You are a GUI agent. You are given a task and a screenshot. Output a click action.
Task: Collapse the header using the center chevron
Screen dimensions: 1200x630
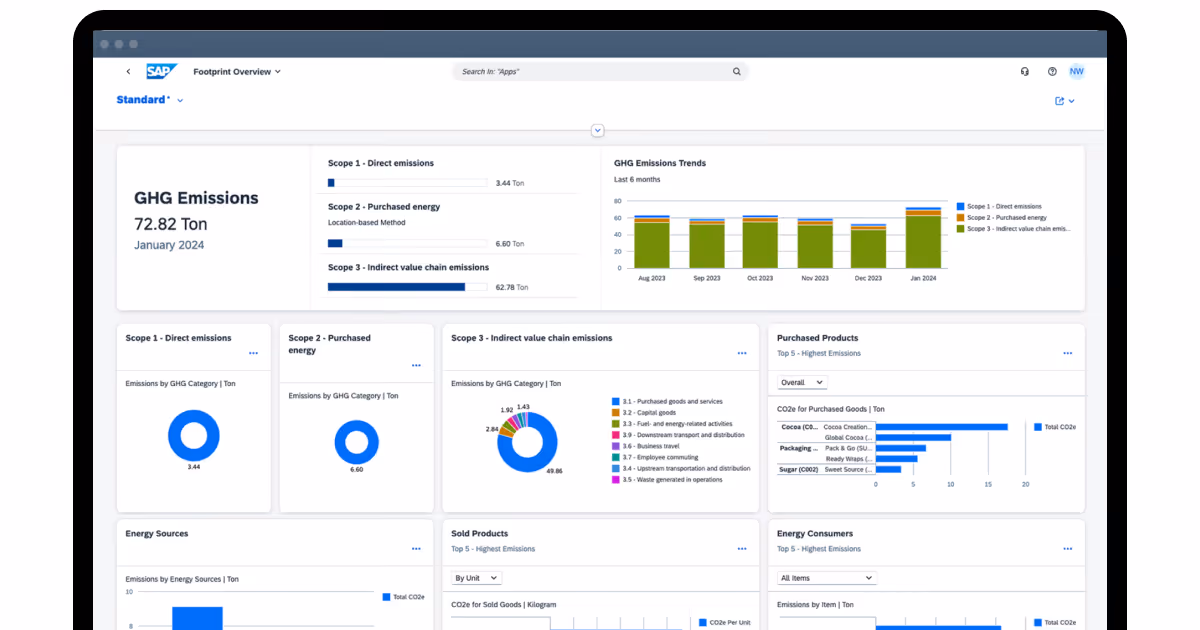[x=597, y=130]
